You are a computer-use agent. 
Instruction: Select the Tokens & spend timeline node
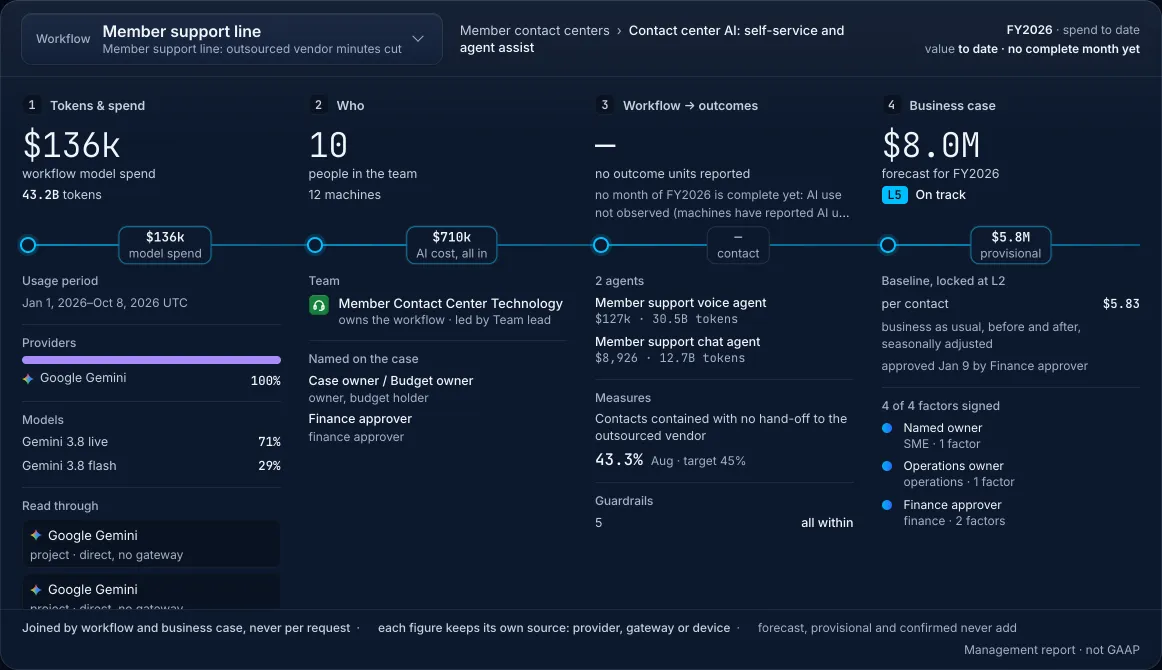click(28, 245)
